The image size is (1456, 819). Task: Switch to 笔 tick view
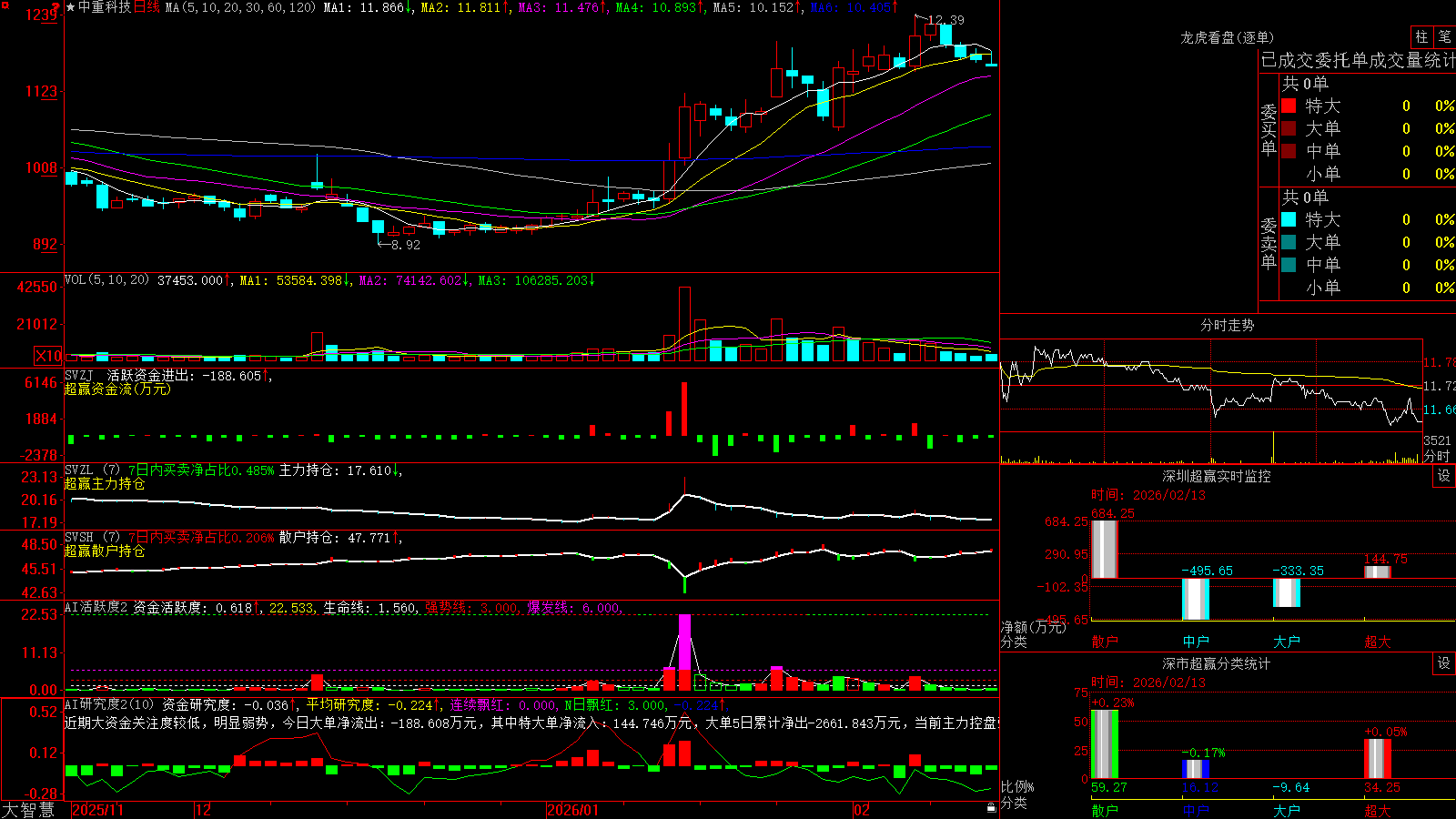(x=1445, y=36)
